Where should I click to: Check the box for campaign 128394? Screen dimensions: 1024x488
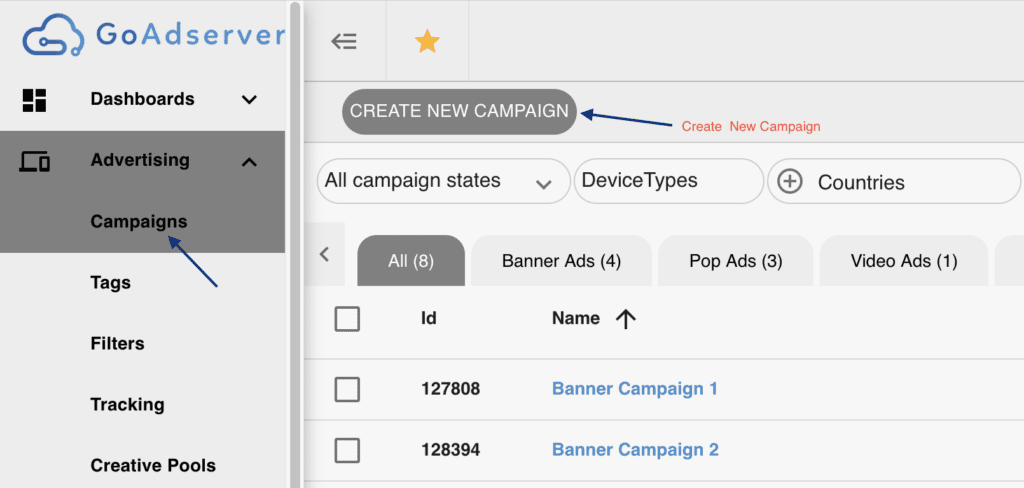click(347, 450)
